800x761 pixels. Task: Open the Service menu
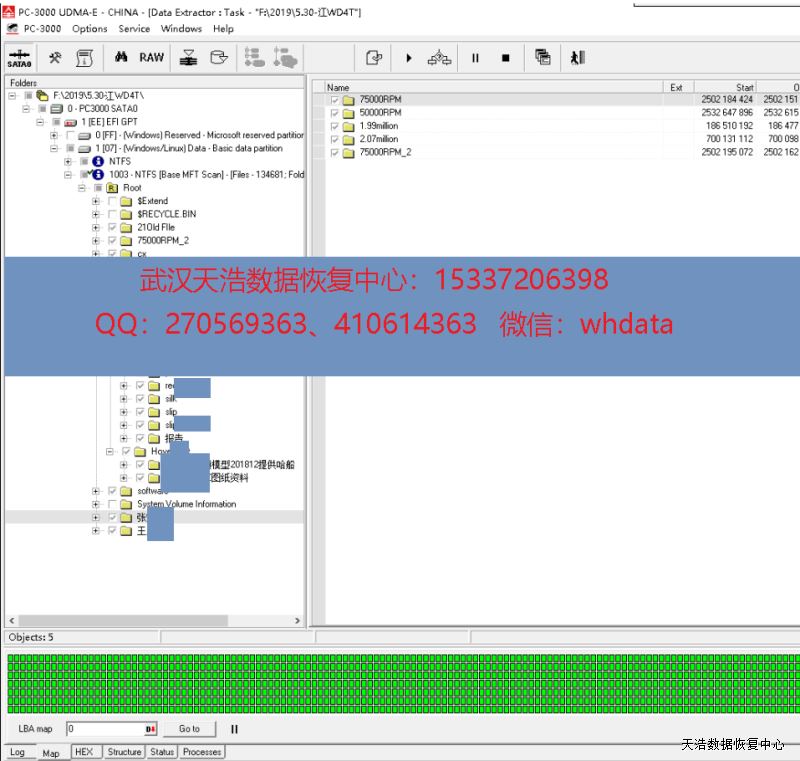click(x=134, y=29)
